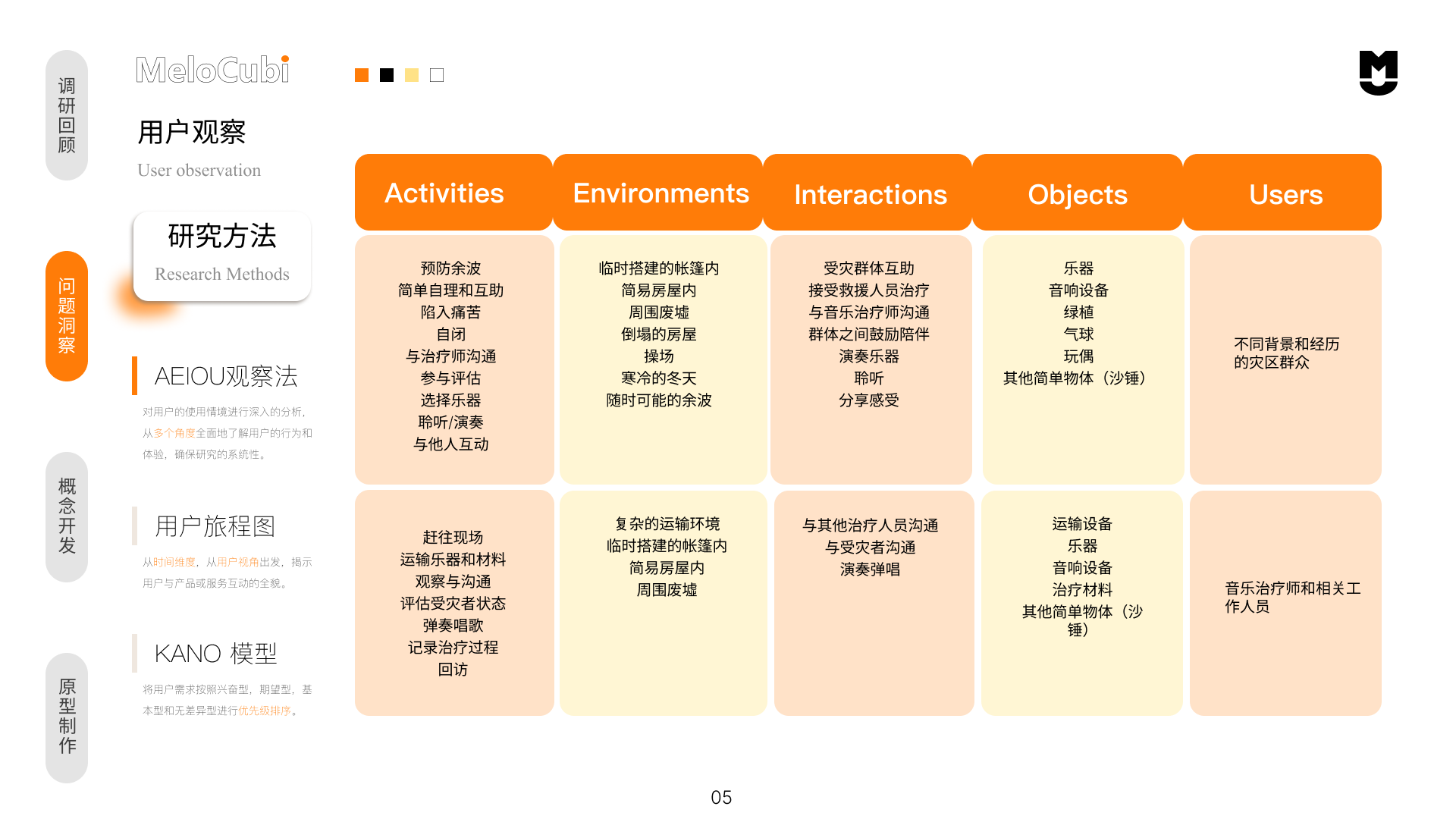This screenshot has height=819, width=1456.
Task: Select the orange color square near the logo
Action: [361, 74]
